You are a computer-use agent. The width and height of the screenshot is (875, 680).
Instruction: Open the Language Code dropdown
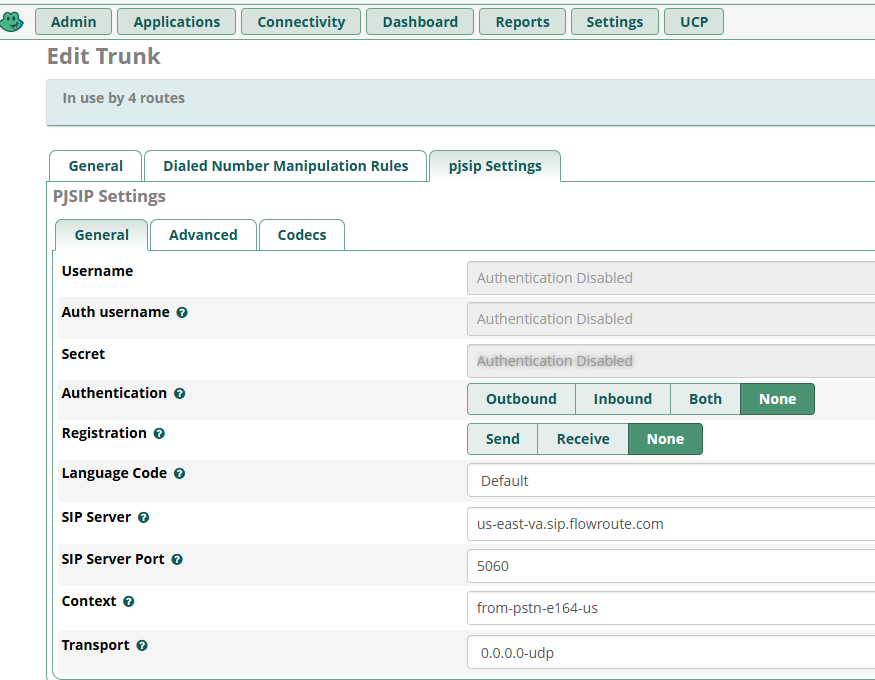coord(670,481)
